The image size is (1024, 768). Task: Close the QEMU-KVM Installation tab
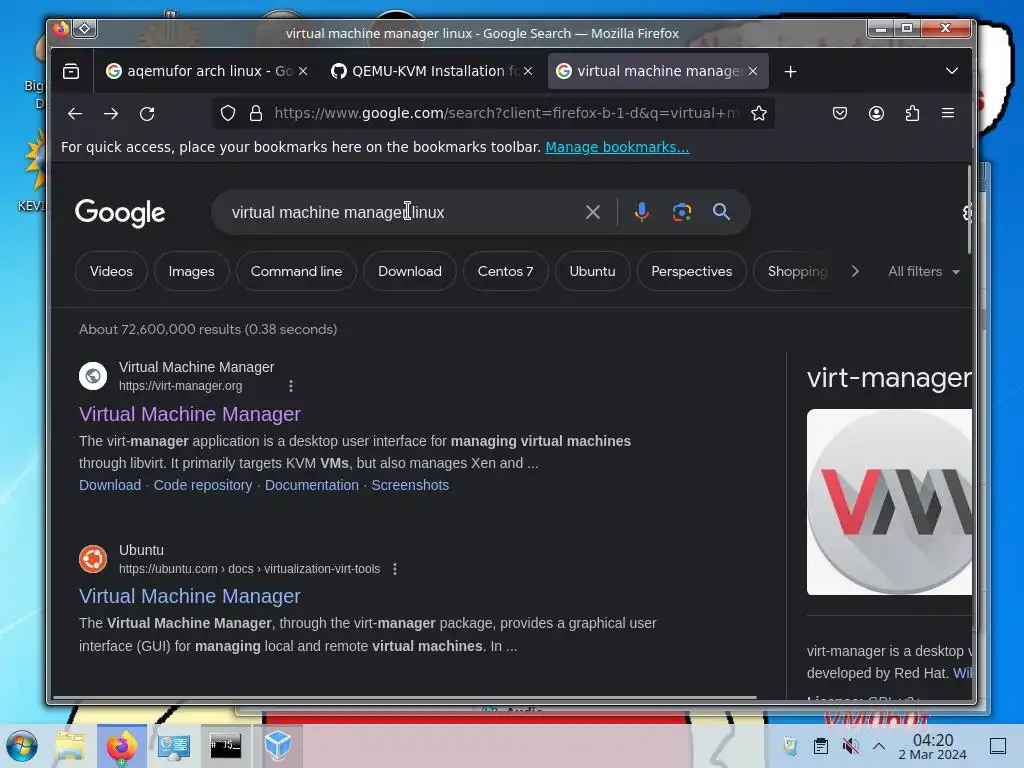(x=528, y=71)
